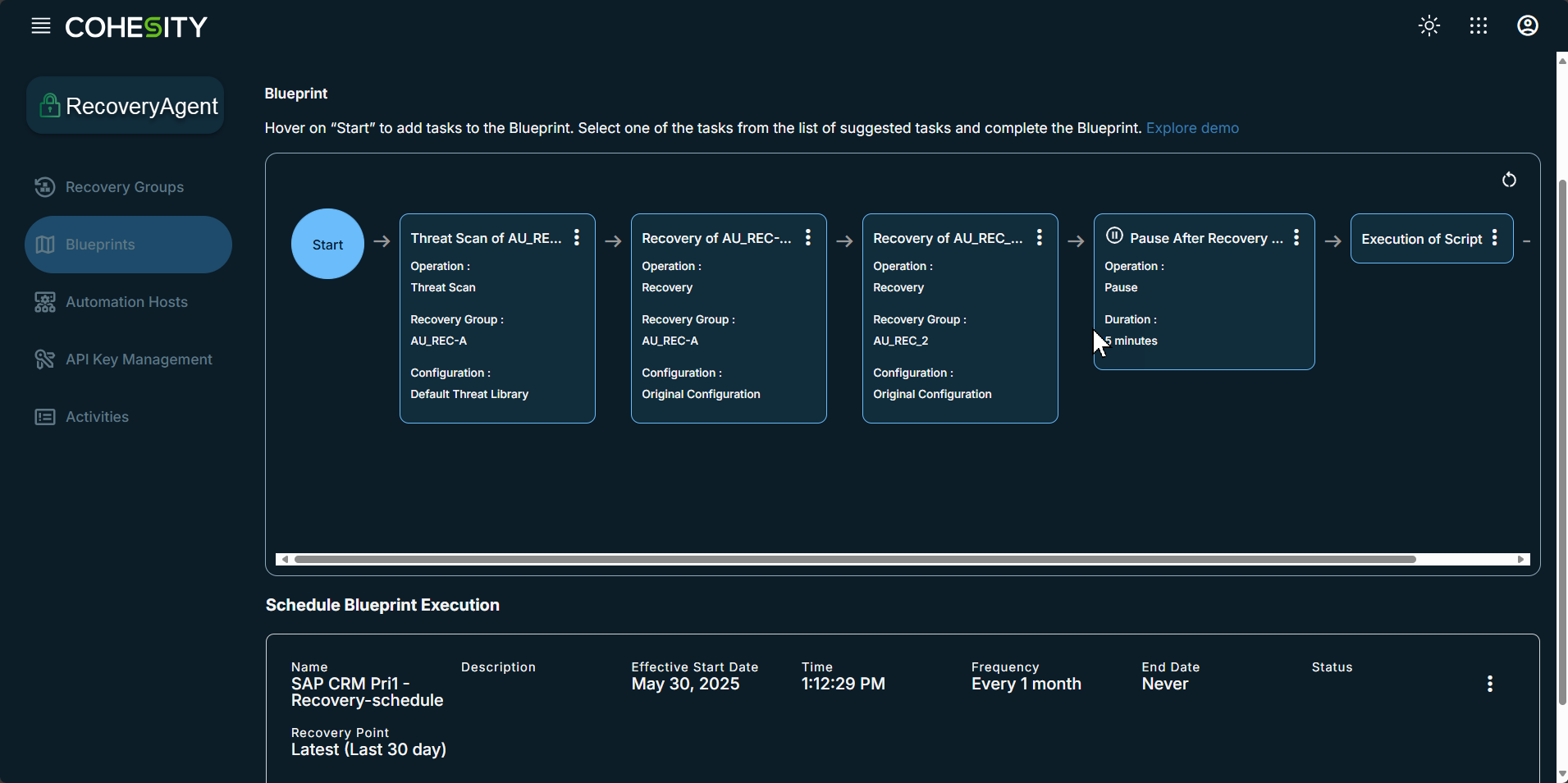
Task: Open options menu for Threat Scan task
Action: tap(577, 237)
